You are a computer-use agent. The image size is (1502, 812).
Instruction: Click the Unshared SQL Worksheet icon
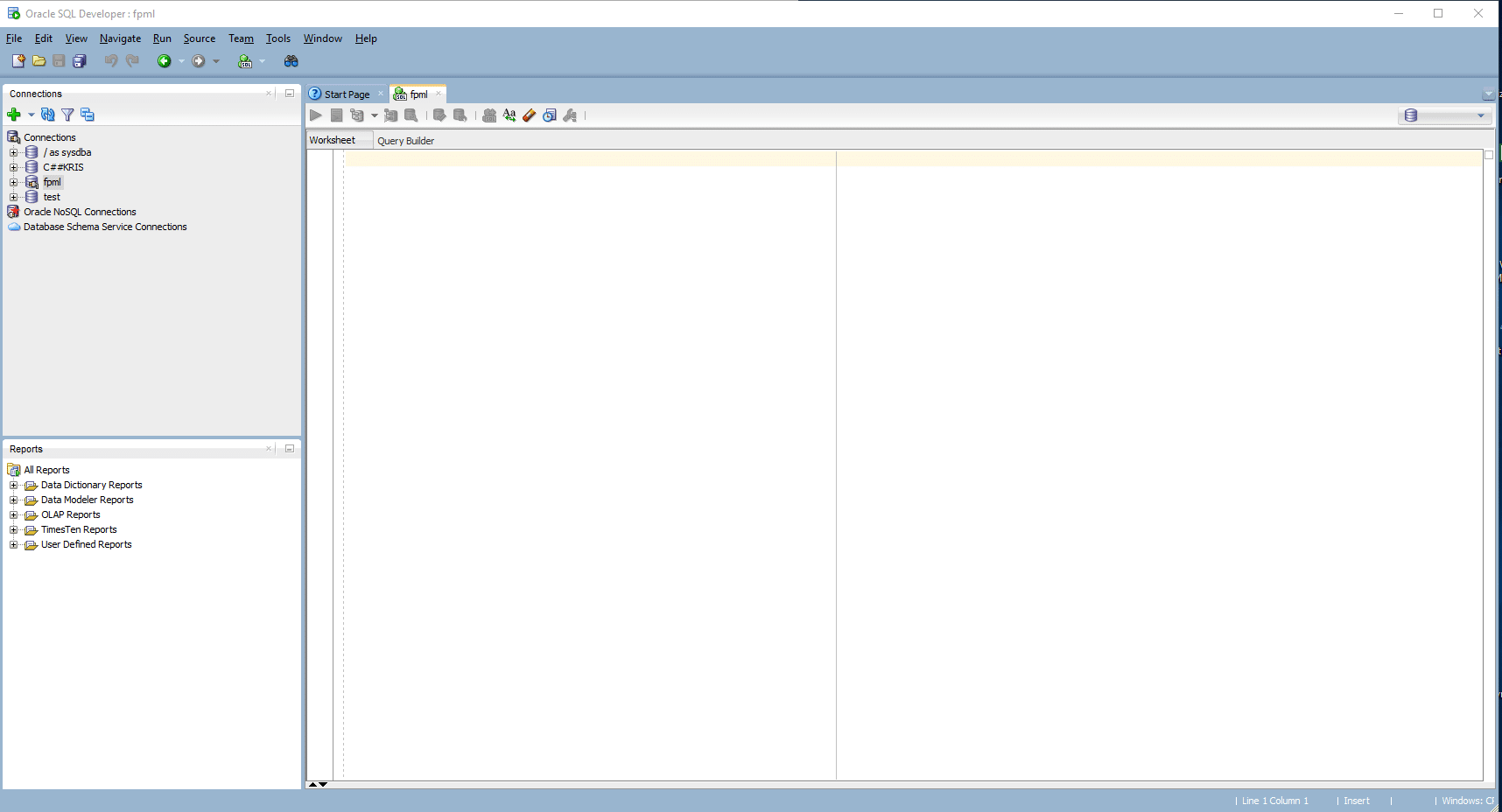[489, 115]
